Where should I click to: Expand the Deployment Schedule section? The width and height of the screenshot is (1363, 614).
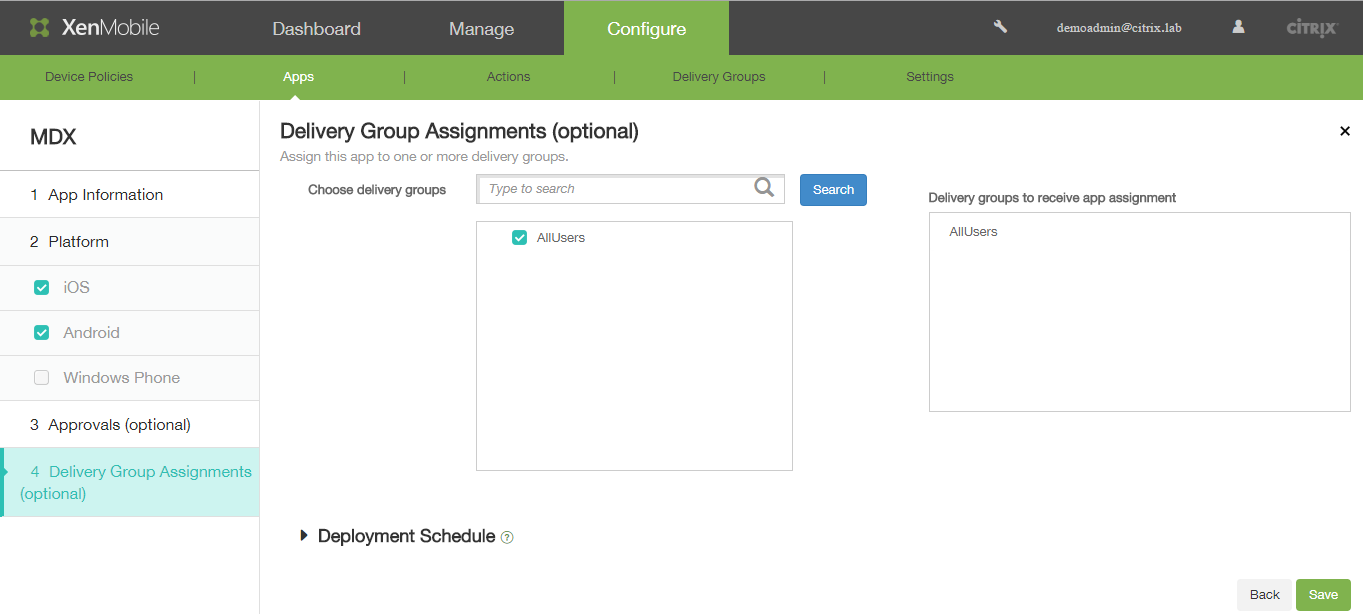[x=304, y=536]
